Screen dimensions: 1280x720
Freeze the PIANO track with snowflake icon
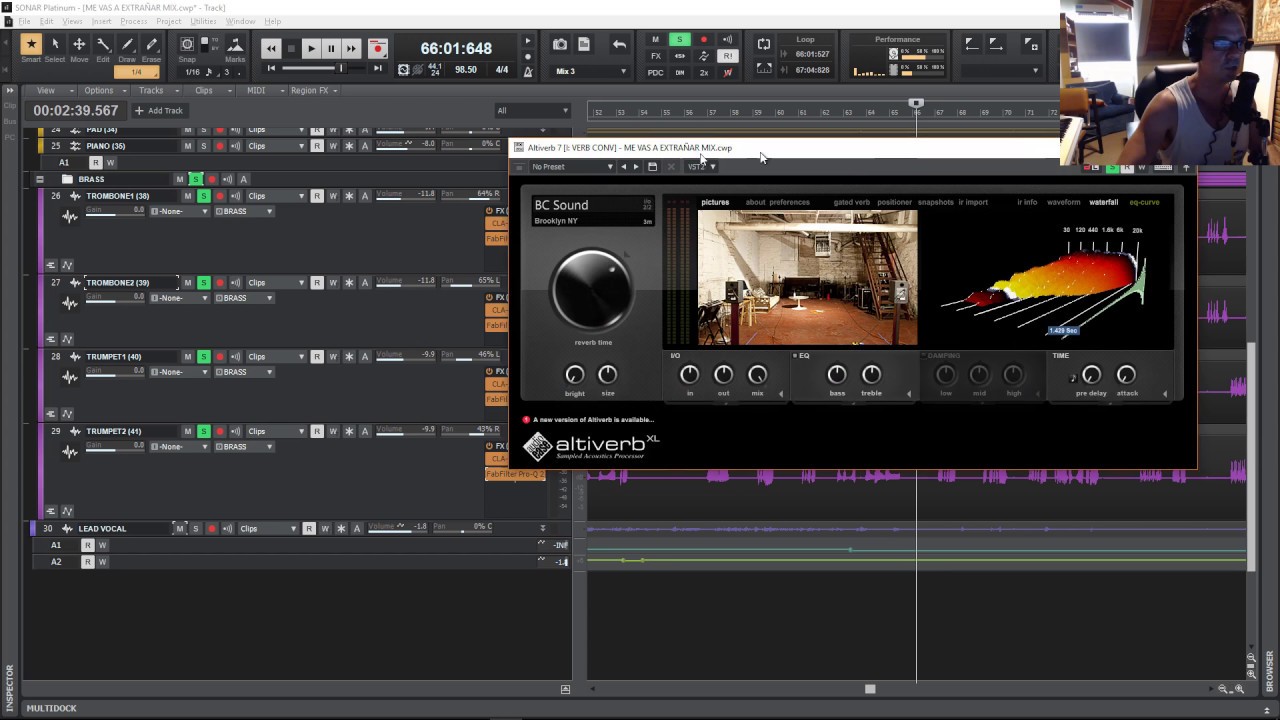[x=349, y=146]
